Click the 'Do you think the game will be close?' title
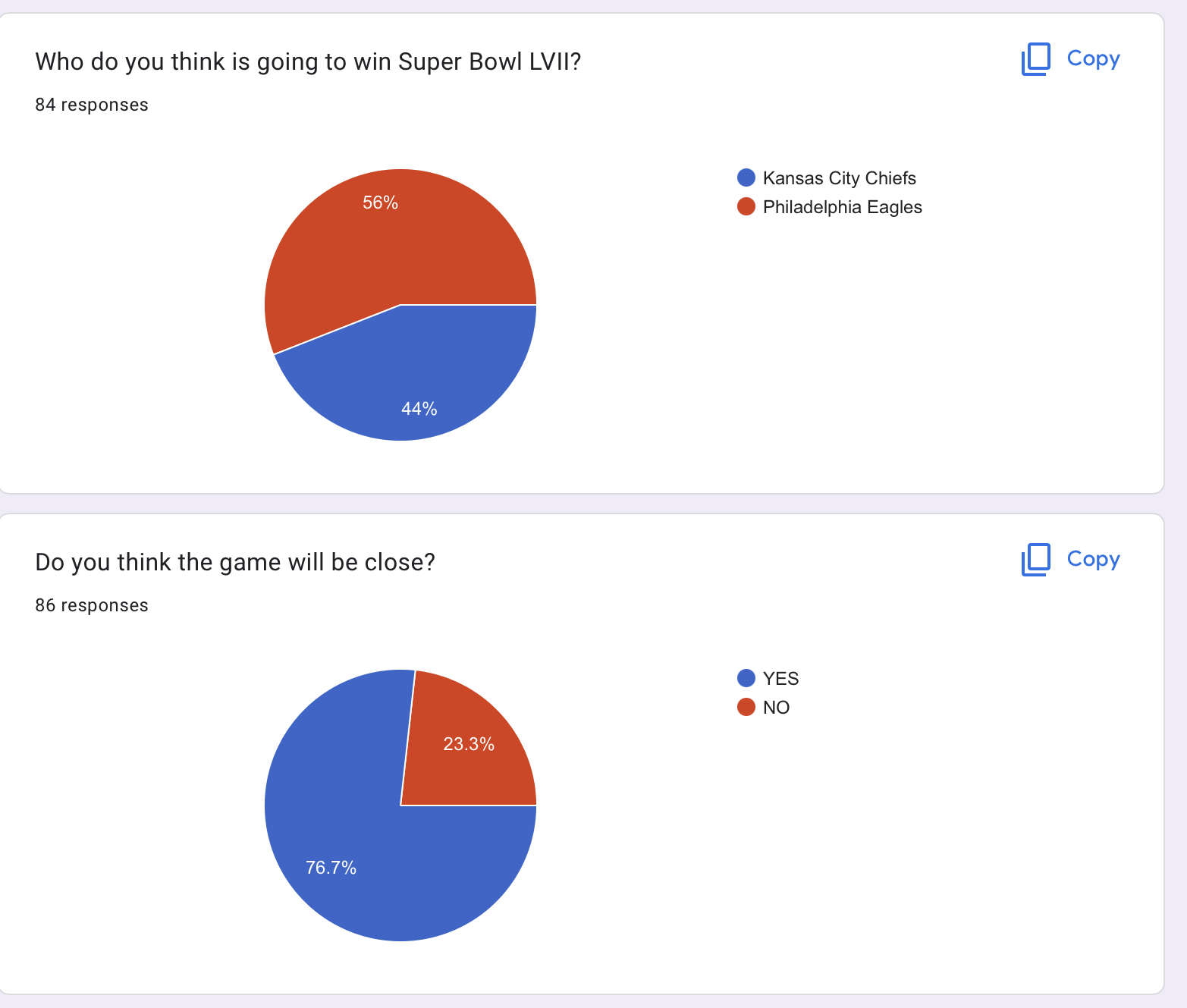 (x=235, y=562)
